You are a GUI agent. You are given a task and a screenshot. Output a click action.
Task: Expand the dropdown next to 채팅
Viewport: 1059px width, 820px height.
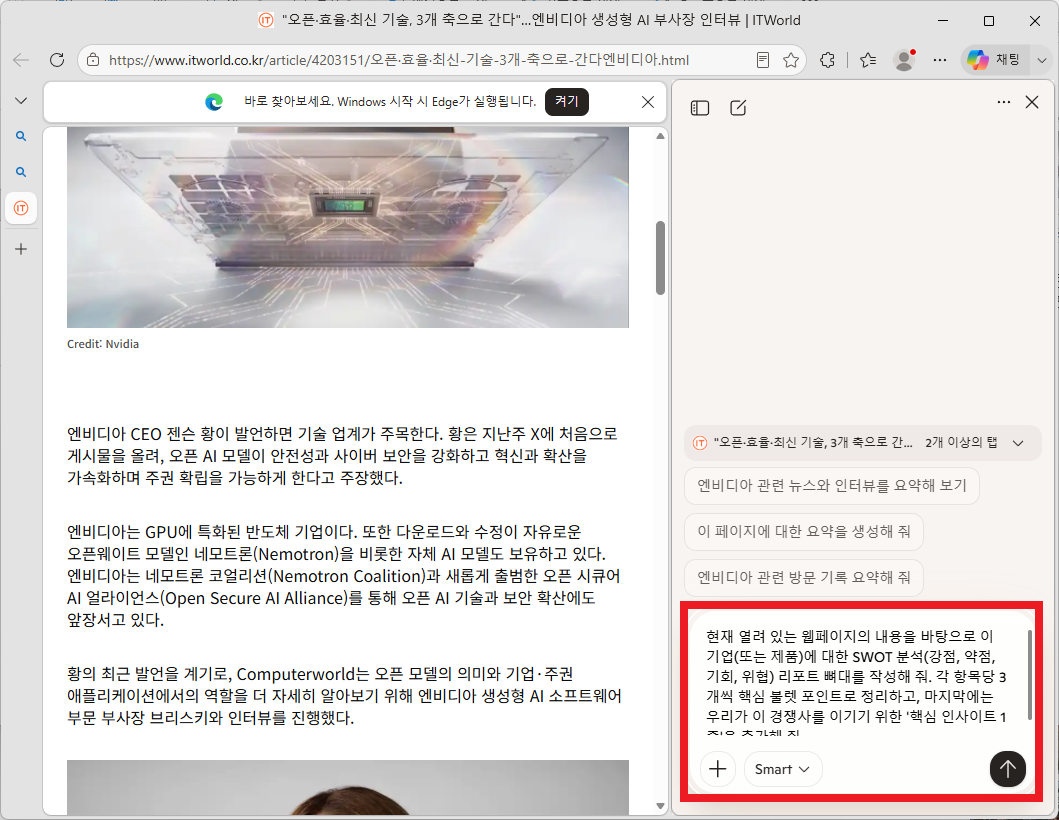[1042, 60]
